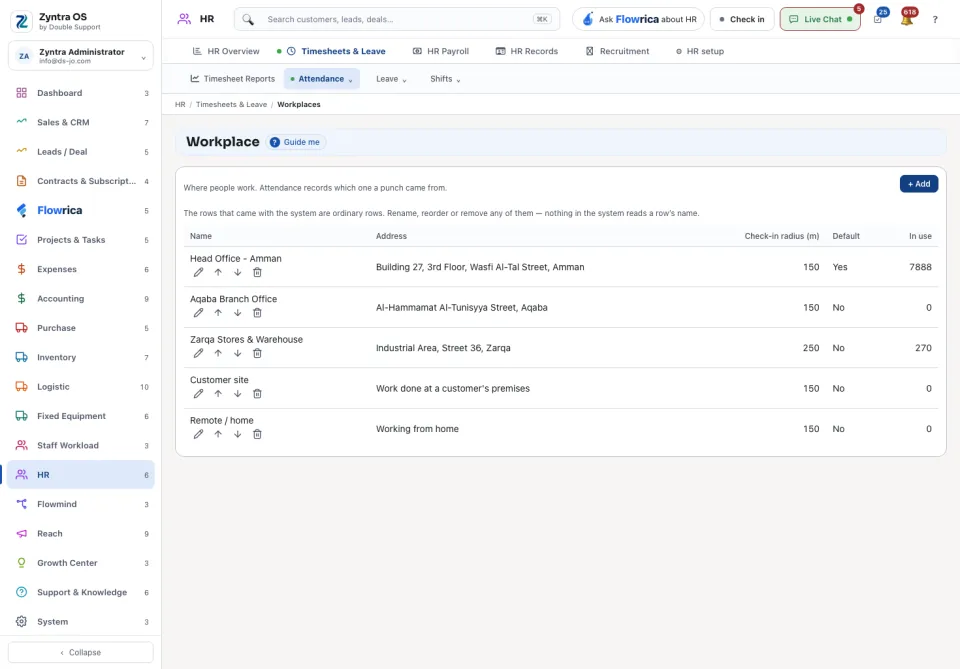
Task: Move Head Office - Amman row up
Action: pos(218,272)
